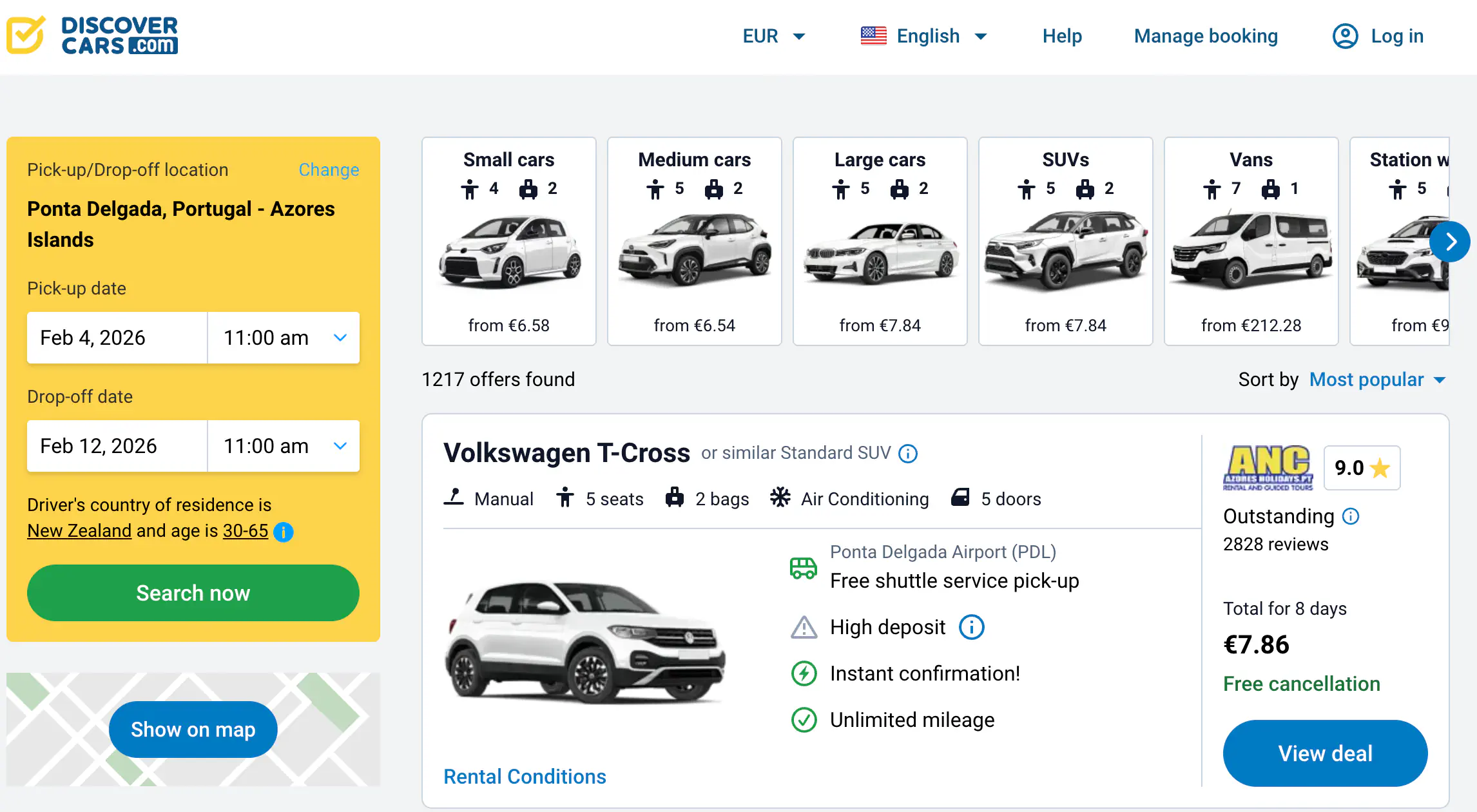The width and height of the screenshot is (1477, 812).
Task: Click the shuttle bus icon
Action: pos(804,568)
